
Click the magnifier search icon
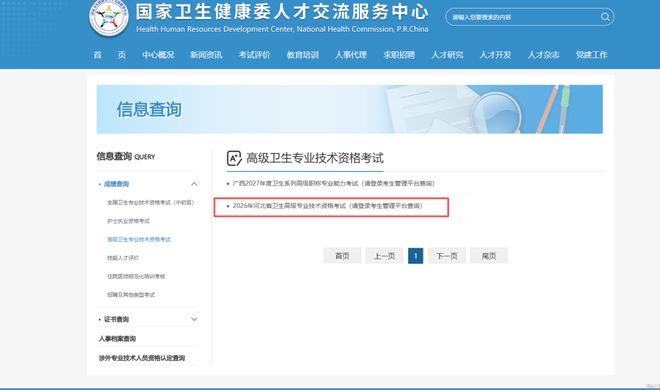pyautogui.click(x=605, y=17)
